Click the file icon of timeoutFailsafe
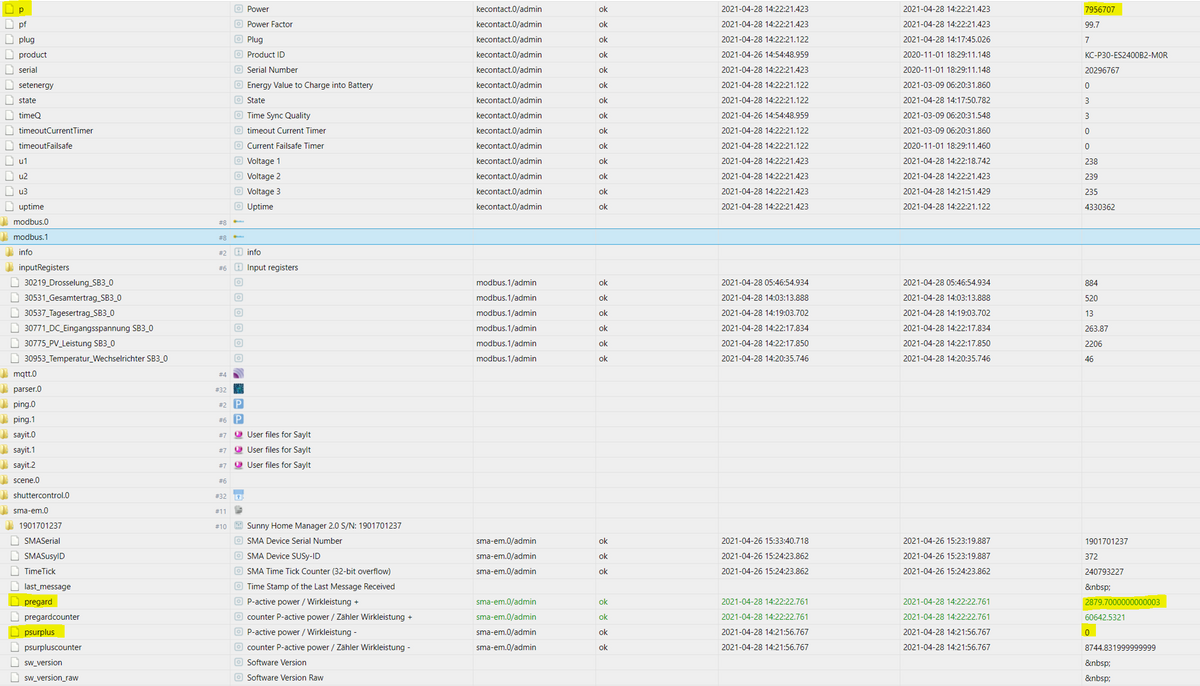The width and height of the screenshot is (1200, 686). pyautogui.click(x=9, y=146)
